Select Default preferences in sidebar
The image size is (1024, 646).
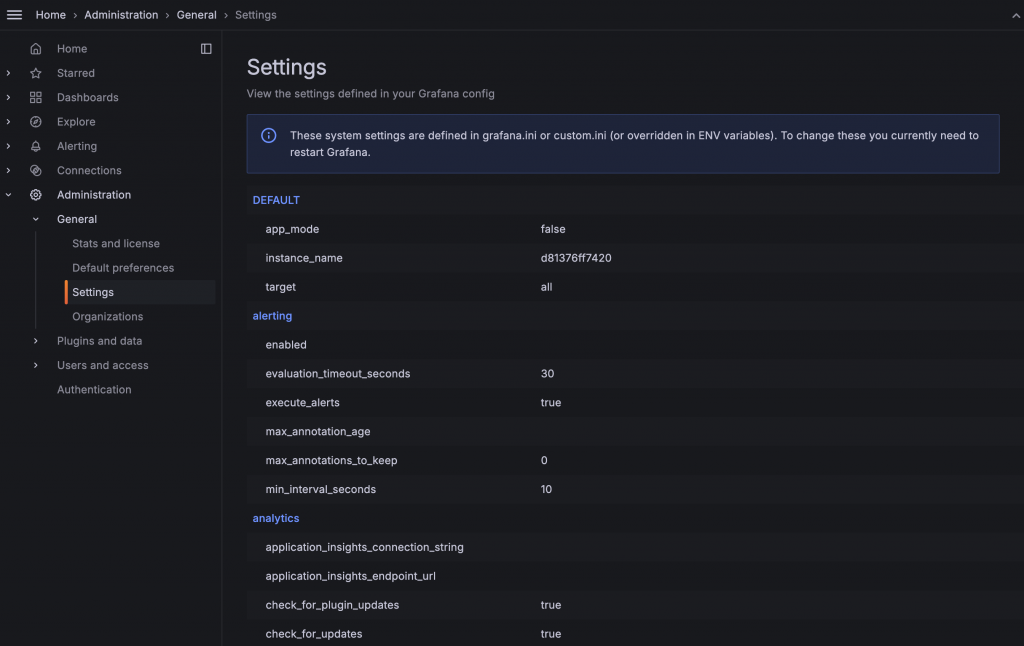(x=123, y=268)
